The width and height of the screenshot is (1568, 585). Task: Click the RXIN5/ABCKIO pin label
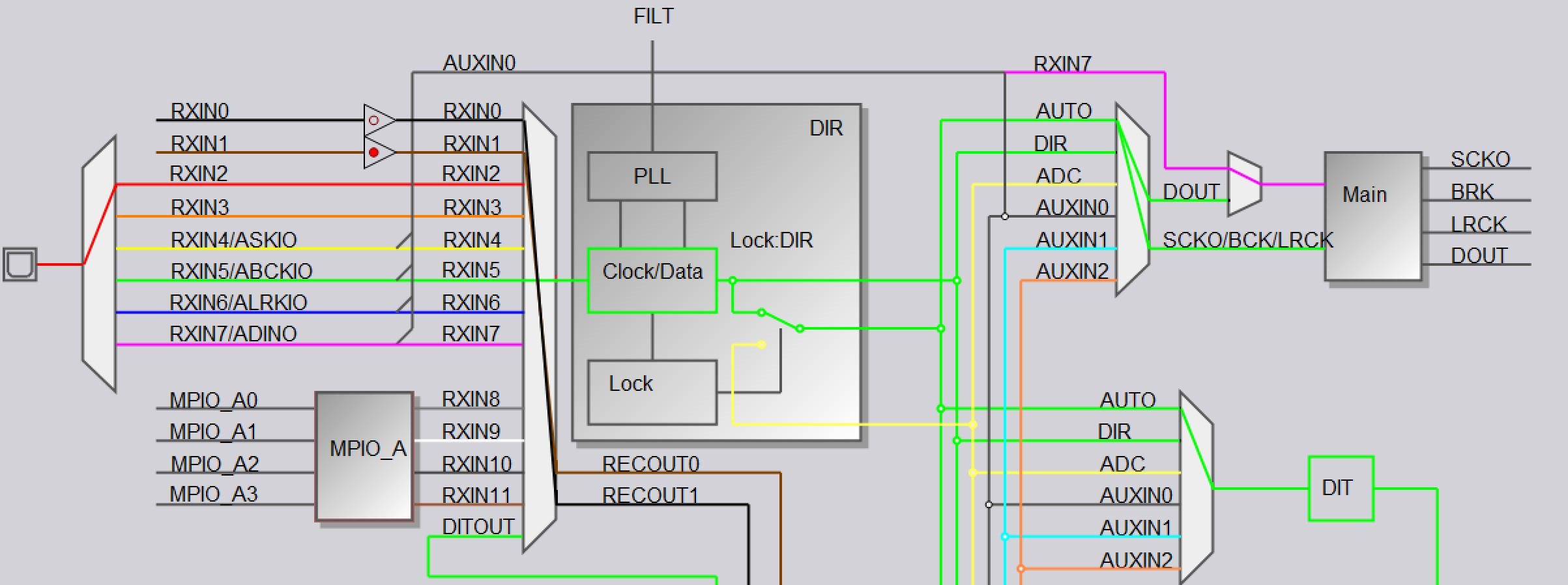(241, 271)
